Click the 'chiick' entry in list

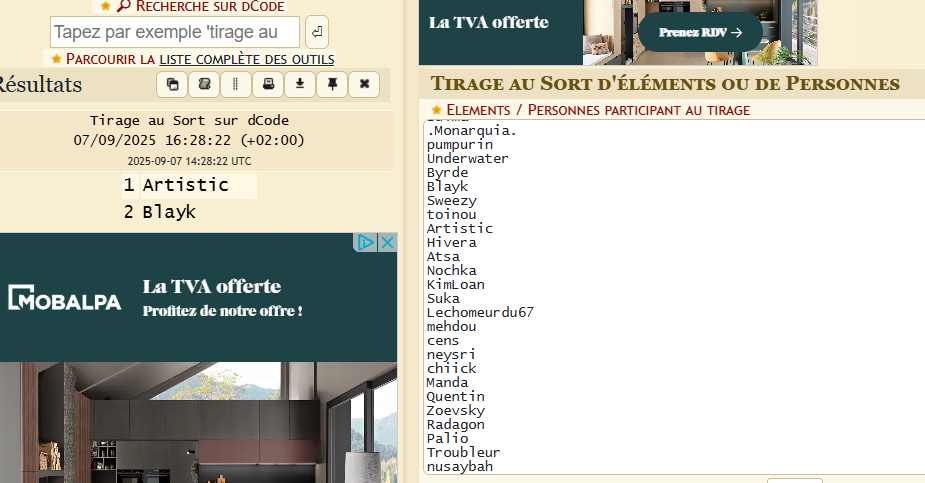(451, 369)
